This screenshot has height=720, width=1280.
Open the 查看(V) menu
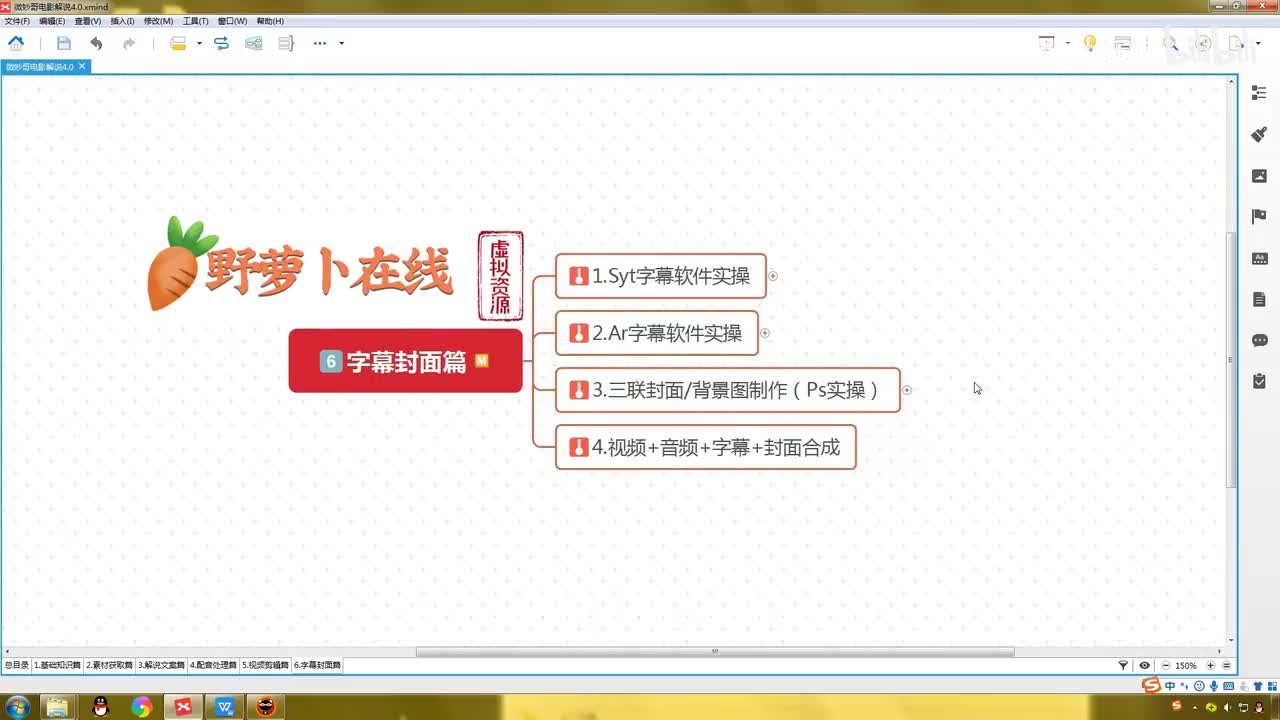tap(88, 21)
